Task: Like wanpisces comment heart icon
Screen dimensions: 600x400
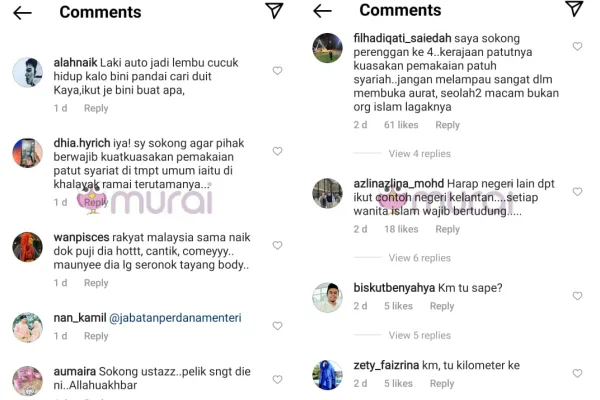Action: click(277, 245)
